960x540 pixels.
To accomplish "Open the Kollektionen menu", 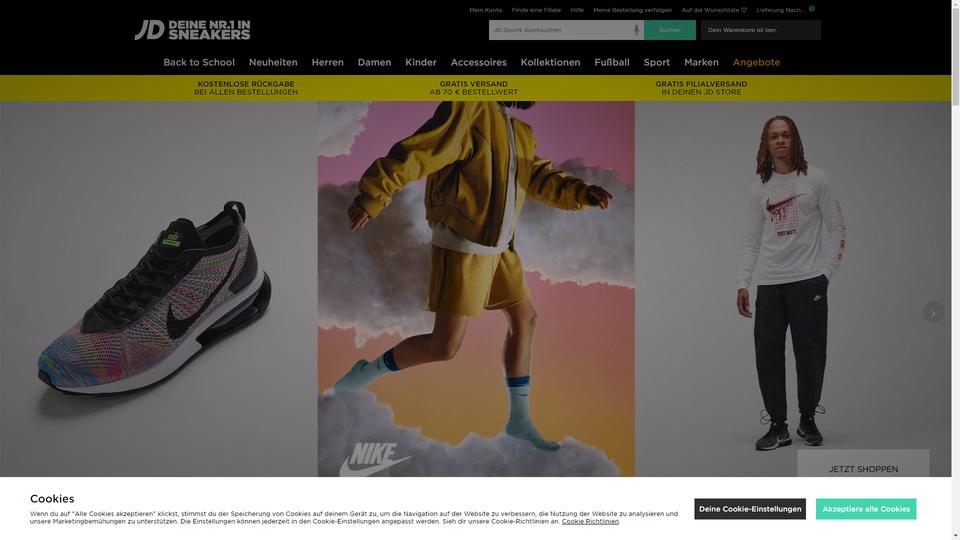I will [550, 62].
